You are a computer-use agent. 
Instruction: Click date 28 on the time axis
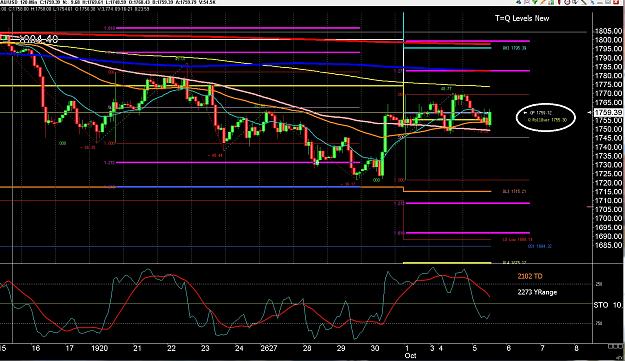307,348
